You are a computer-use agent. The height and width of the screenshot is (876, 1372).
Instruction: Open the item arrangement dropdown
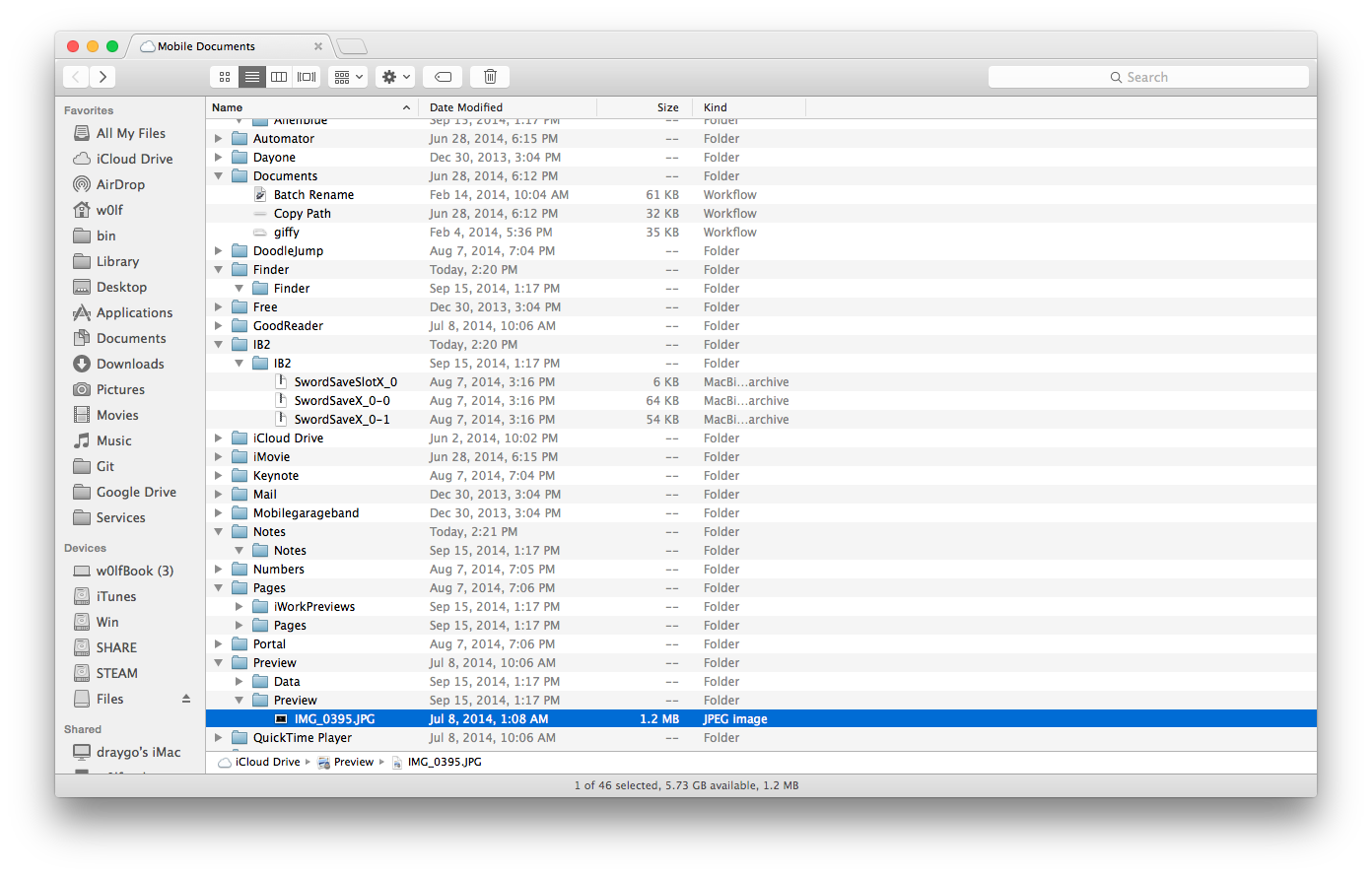coord(348,77)
